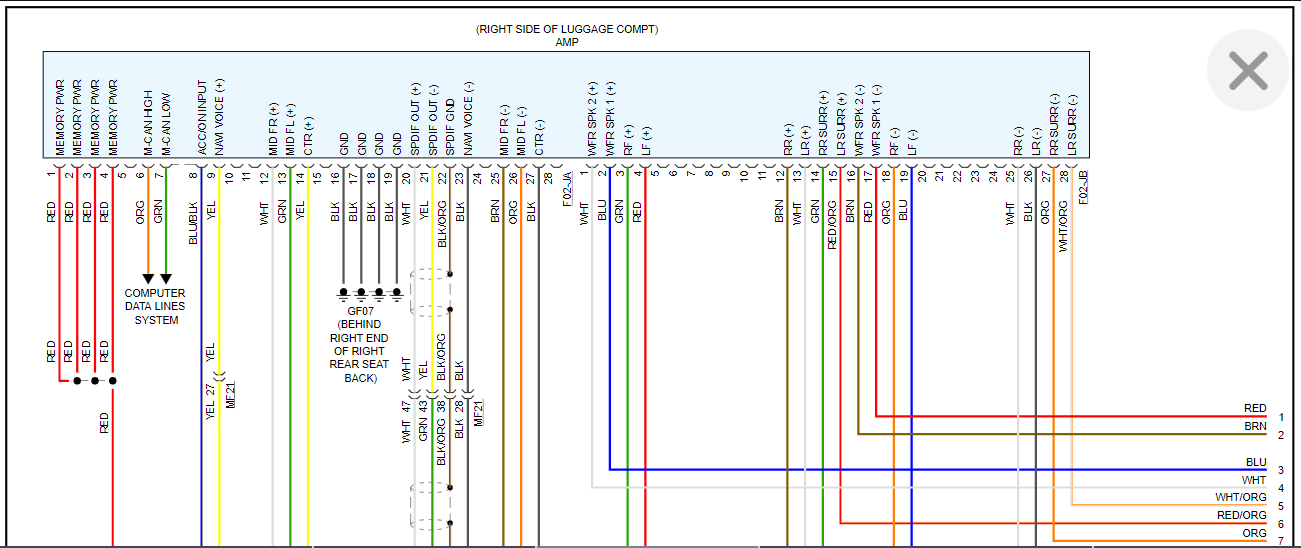Screen dimensions: 1301x548
Task: Click the 'RR (-)' pin label
Action: (1019, 140)
